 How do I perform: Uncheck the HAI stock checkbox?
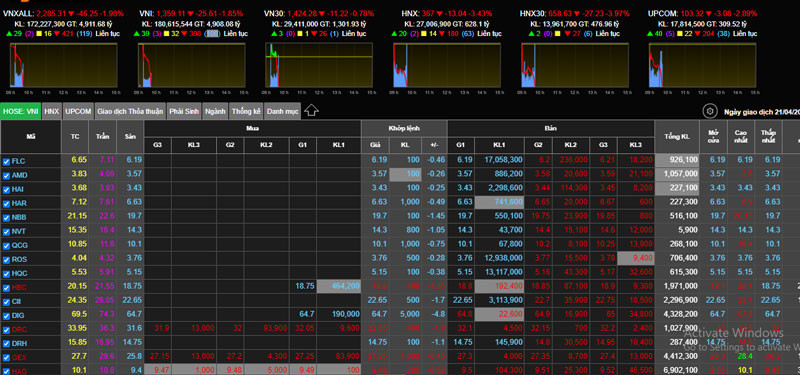point(6,189)
